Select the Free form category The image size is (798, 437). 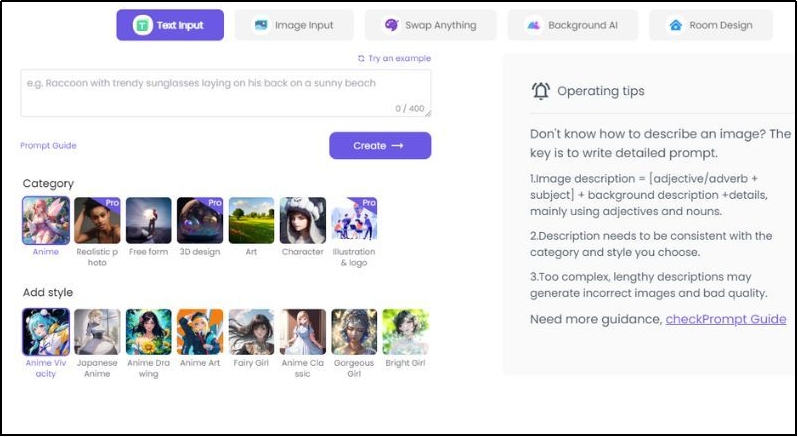point(149,220)
